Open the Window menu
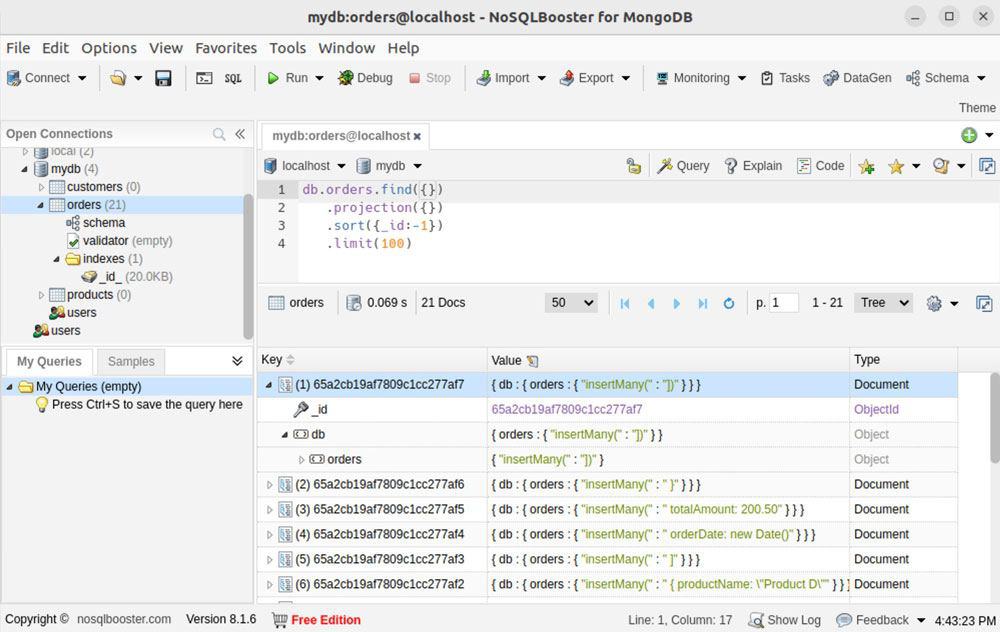This screenshot has width=1000, height=632. (x=346, y=48)
